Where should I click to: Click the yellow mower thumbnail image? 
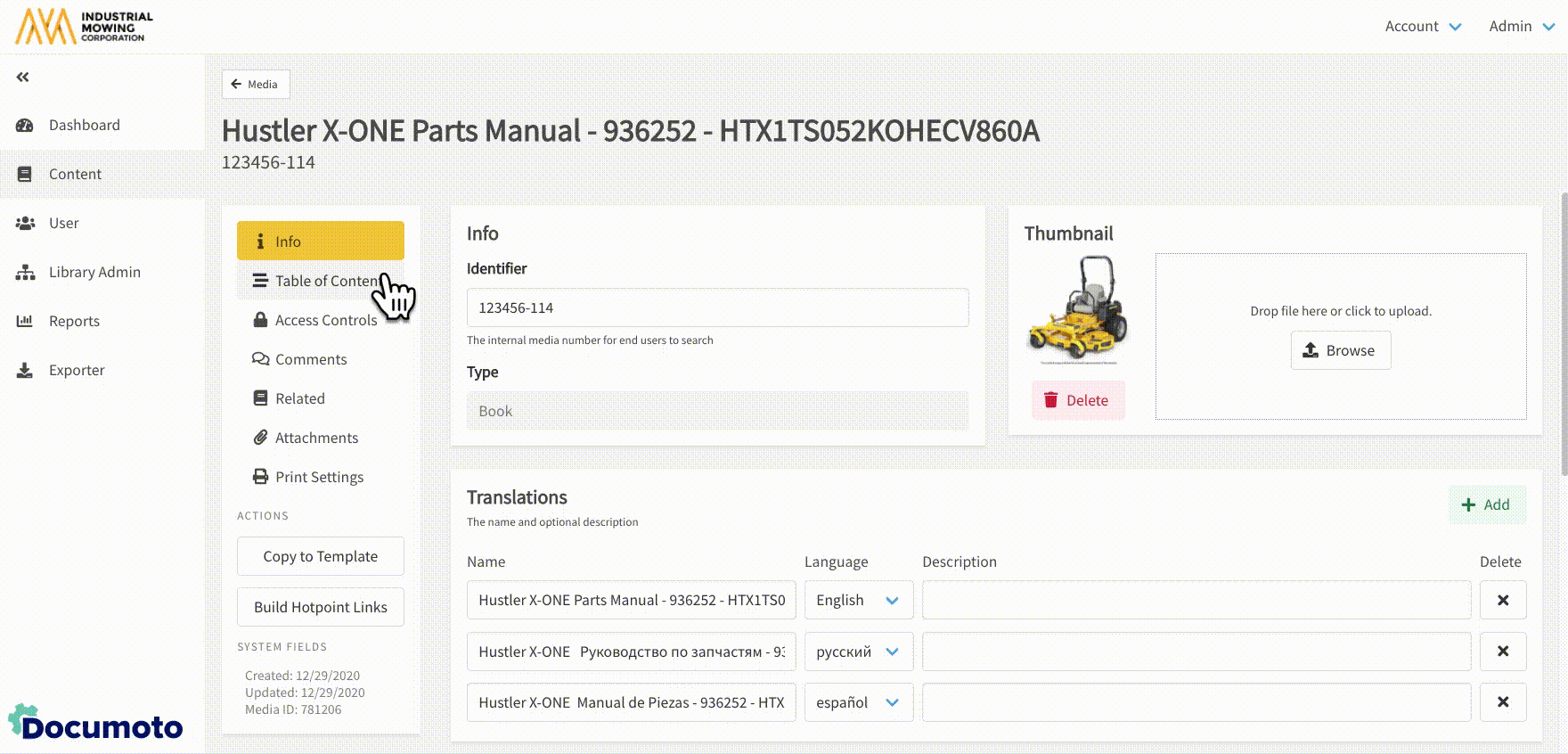[x=1077, y=309]
